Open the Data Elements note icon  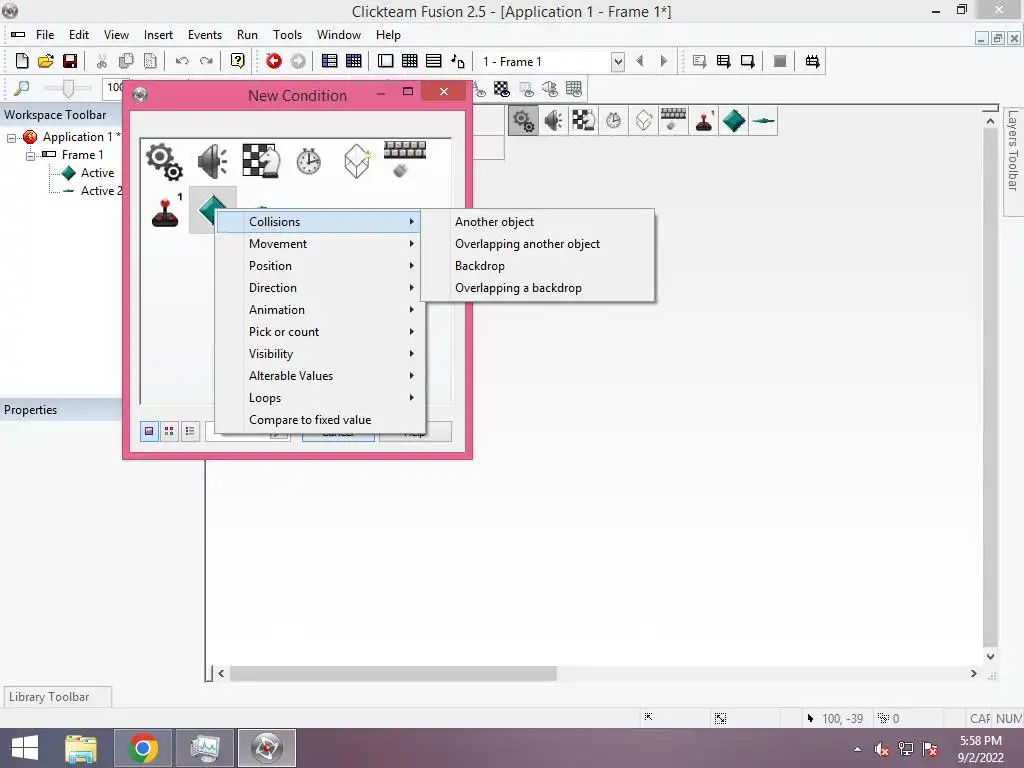pyautogui.click(x=458, y=61)
